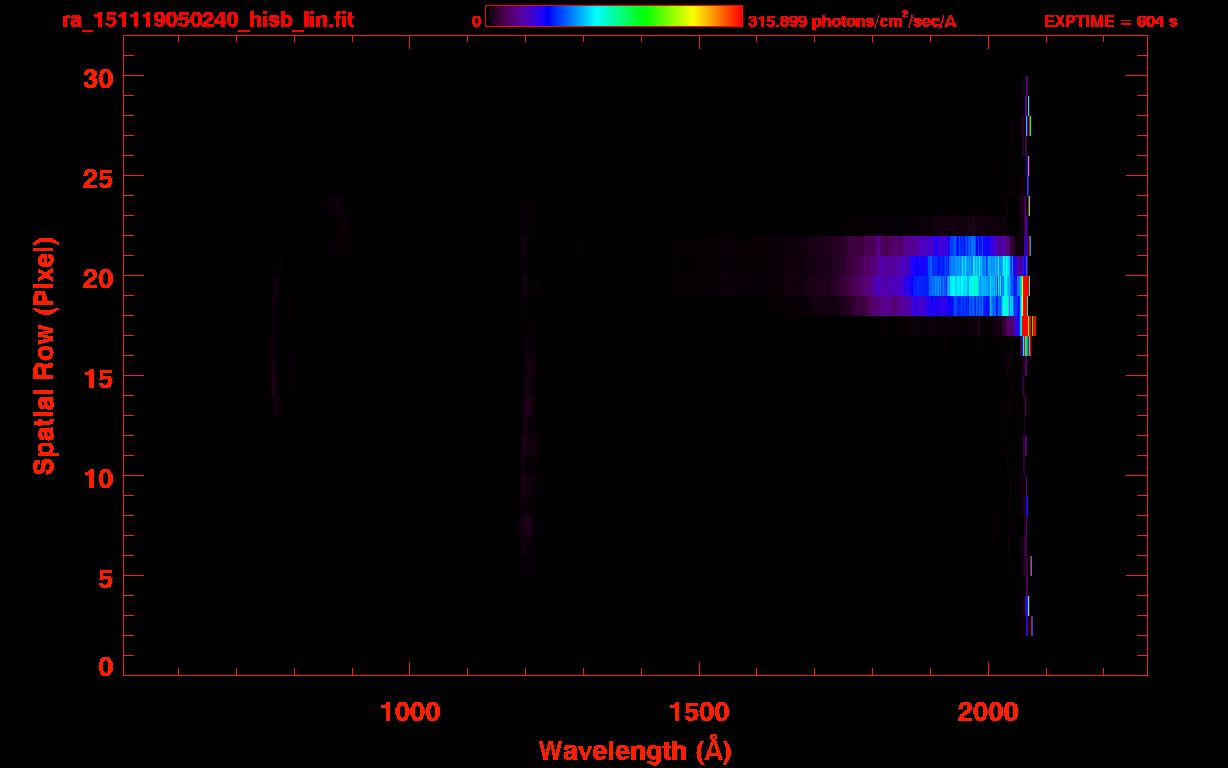Click the 5 spatial row tick label

pos(106,576)
